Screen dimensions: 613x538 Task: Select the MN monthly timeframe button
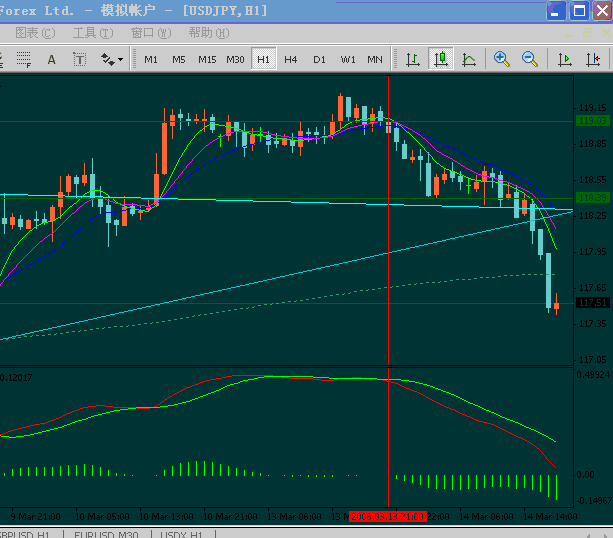375,59
